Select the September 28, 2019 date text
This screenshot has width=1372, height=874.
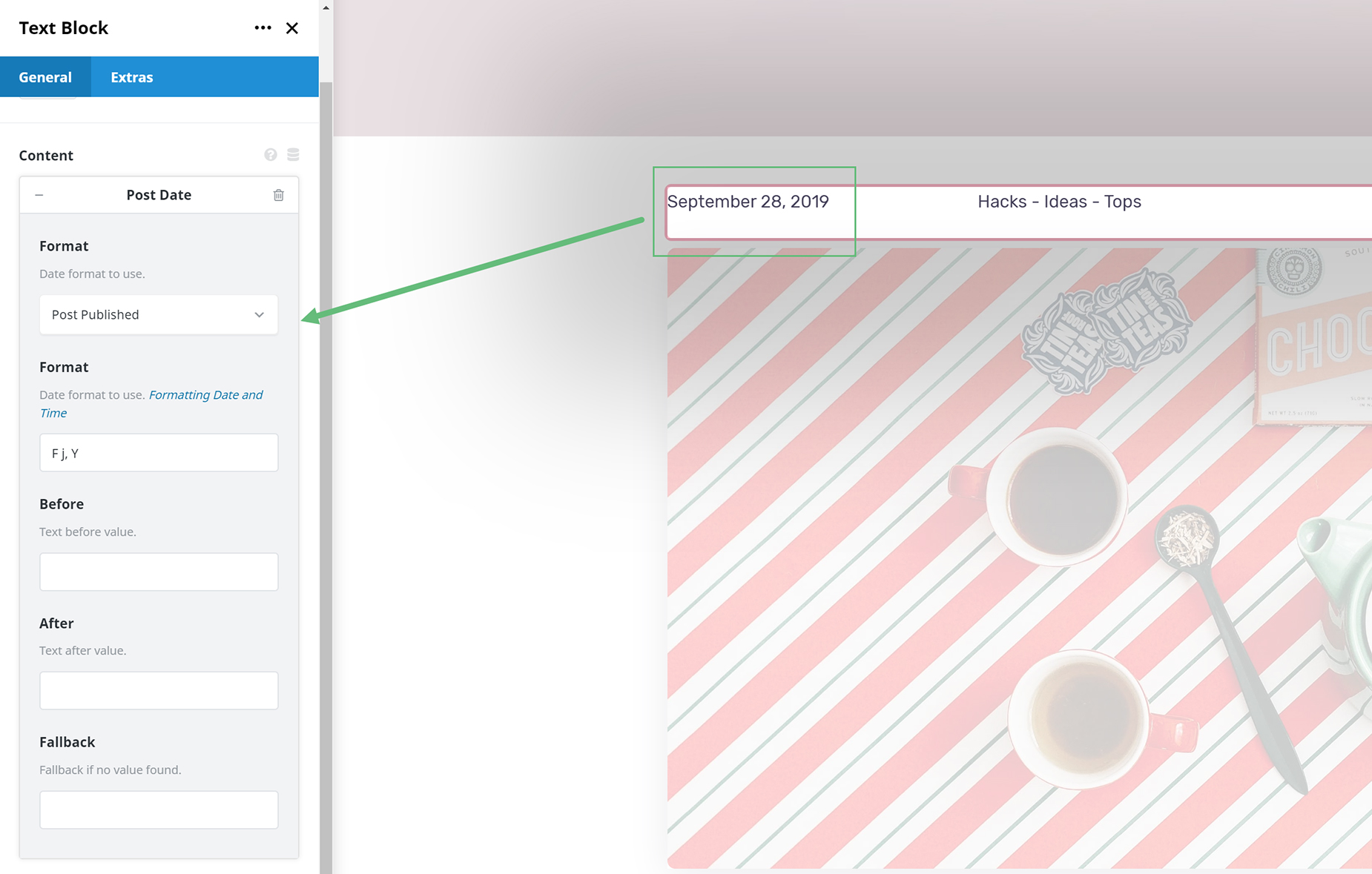(x=748, y=202)
